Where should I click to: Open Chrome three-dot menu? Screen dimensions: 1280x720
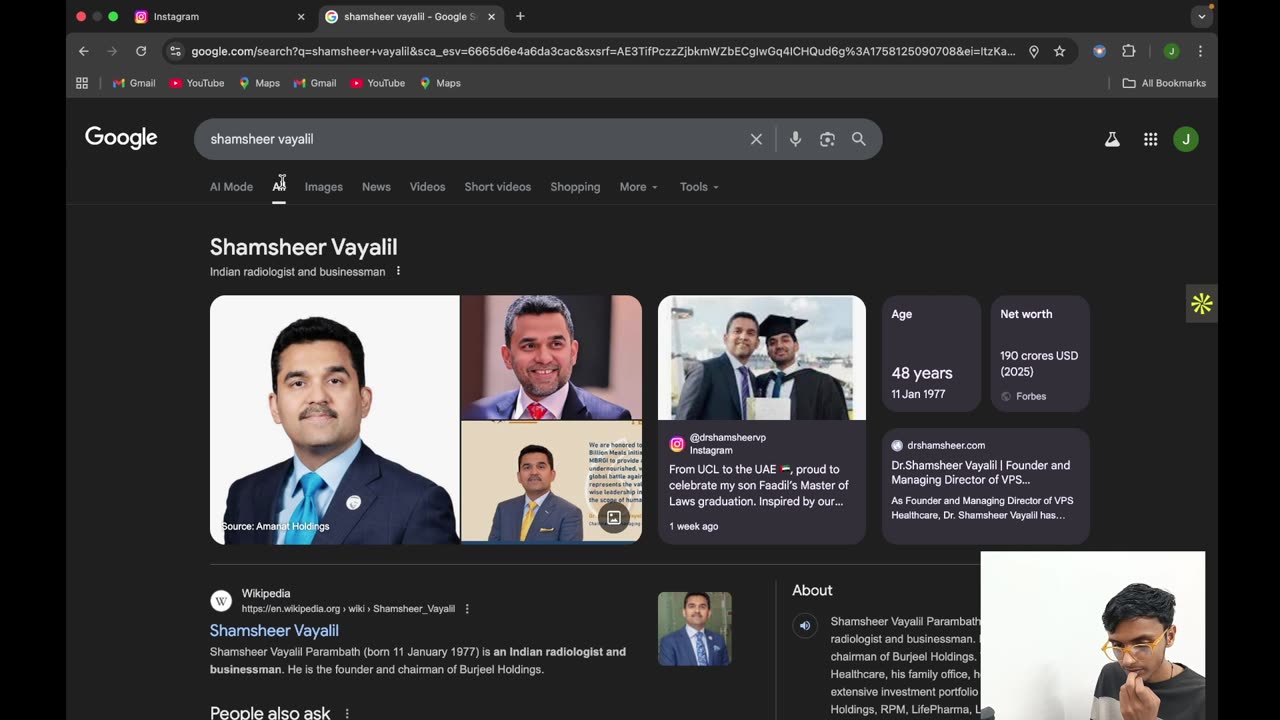(x=1200, y=51)
